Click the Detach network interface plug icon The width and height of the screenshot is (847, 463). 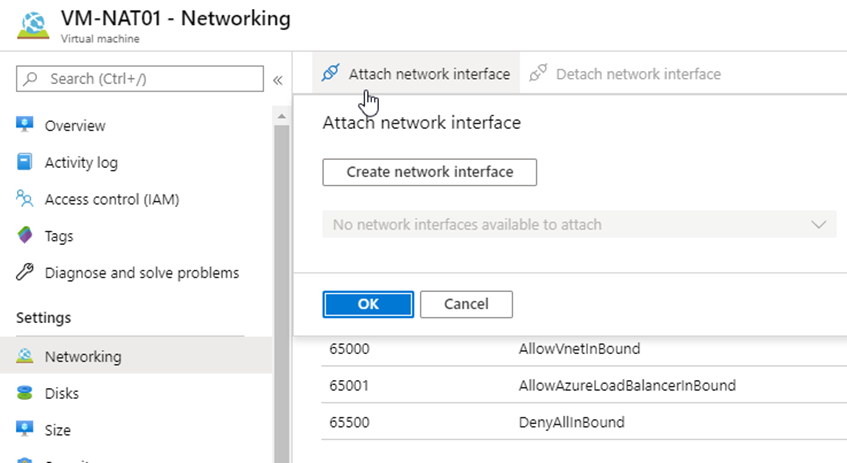coord(538,72)
